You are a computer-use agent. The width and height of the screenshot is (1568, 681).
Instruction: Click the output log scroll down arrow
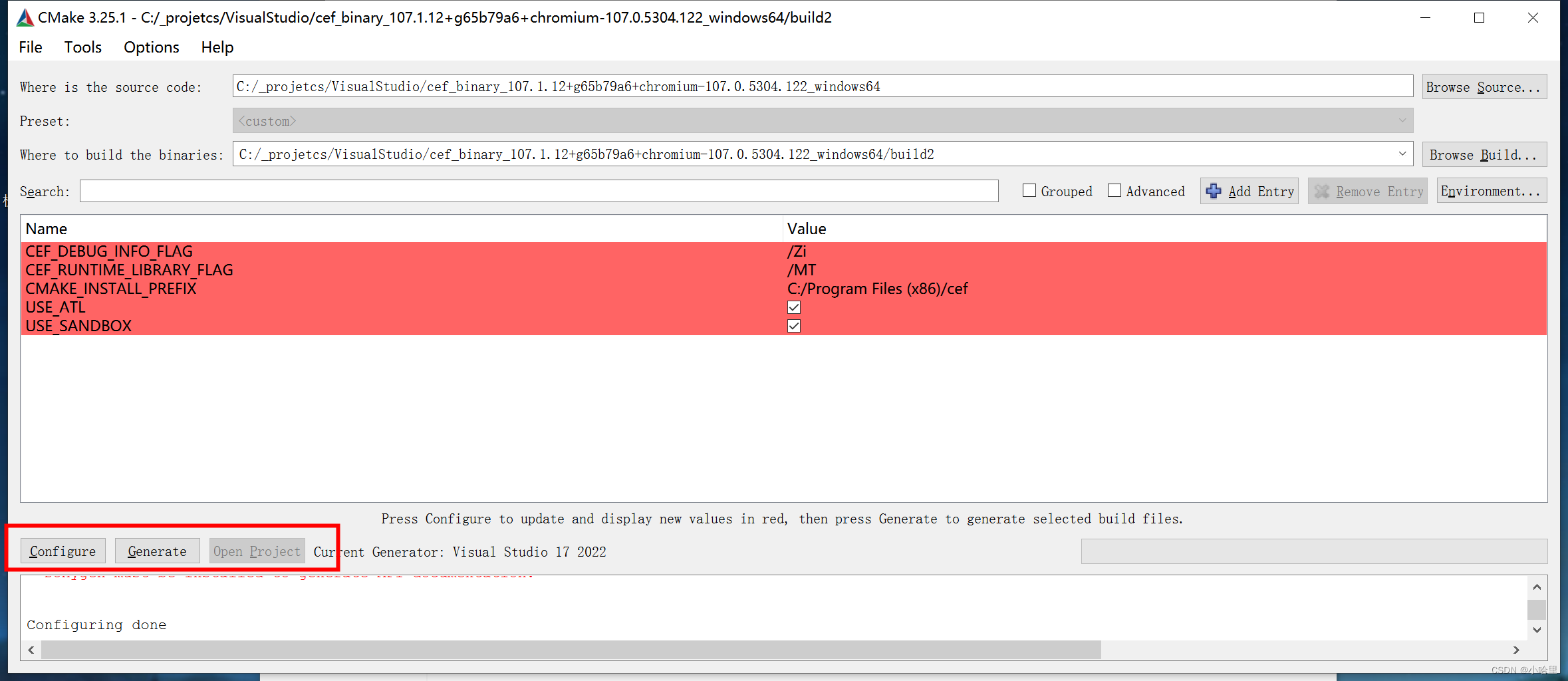pos(1537,630)
